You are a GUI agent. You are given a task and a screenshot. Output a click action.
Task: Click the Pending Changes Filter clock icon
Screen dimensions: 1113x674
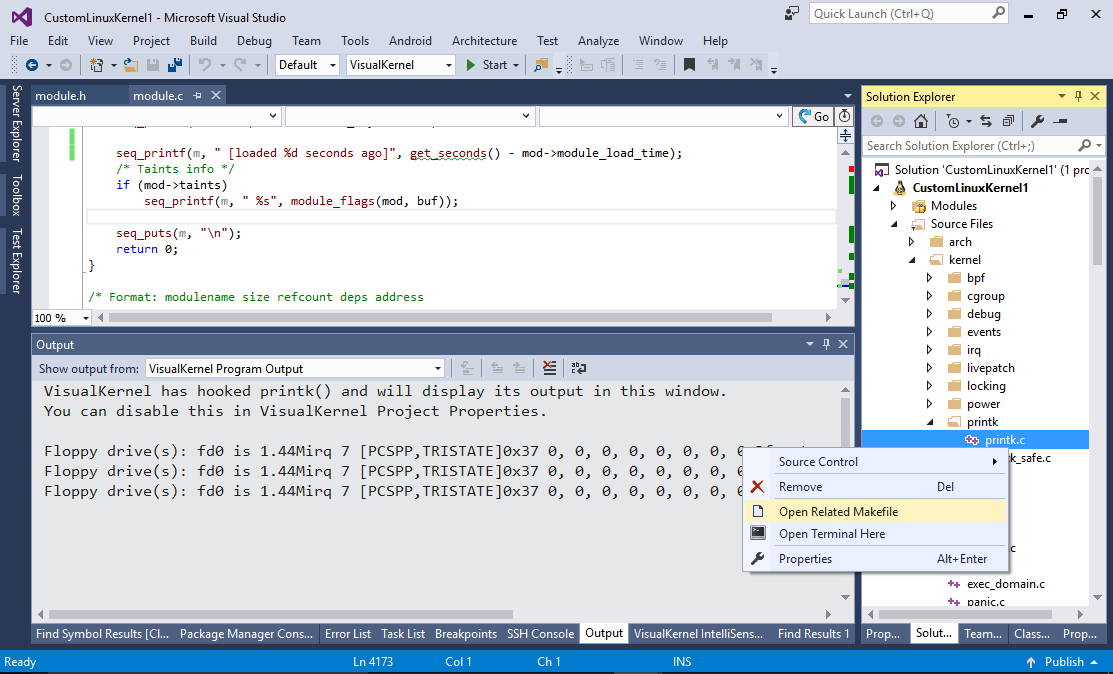pos(953,121)
